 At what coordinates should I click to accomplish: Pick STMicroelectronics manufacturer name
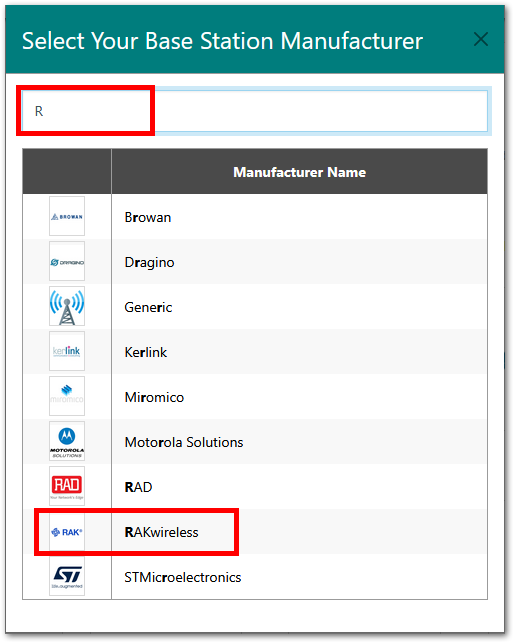coord(183,577)
